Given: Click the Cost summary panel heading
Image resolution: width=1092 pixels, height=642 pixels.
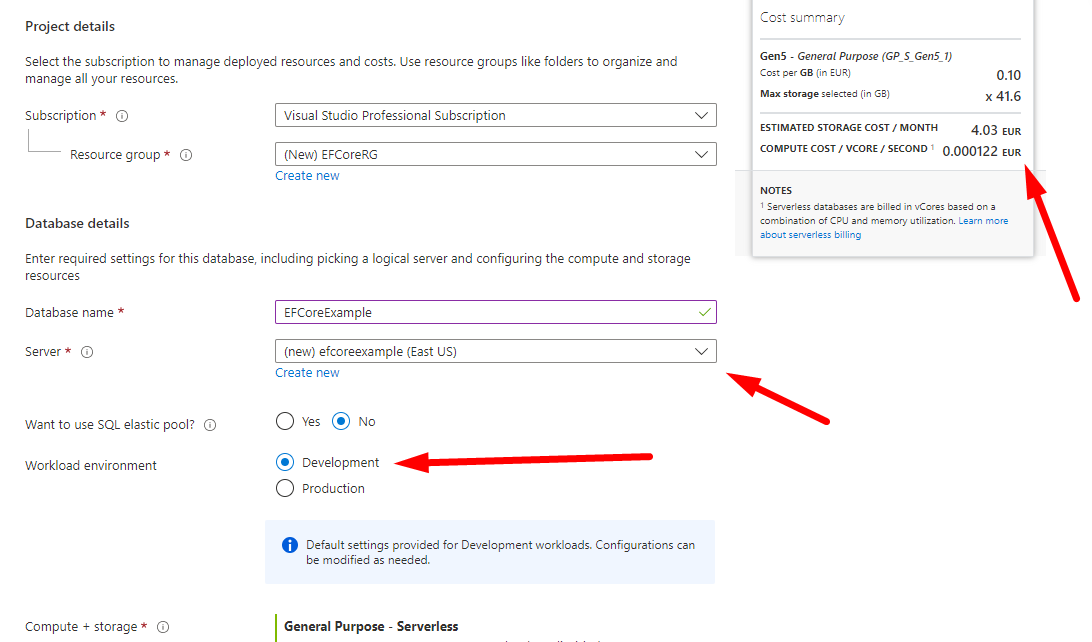Looking at the screenshot, I should pos(802,18).
